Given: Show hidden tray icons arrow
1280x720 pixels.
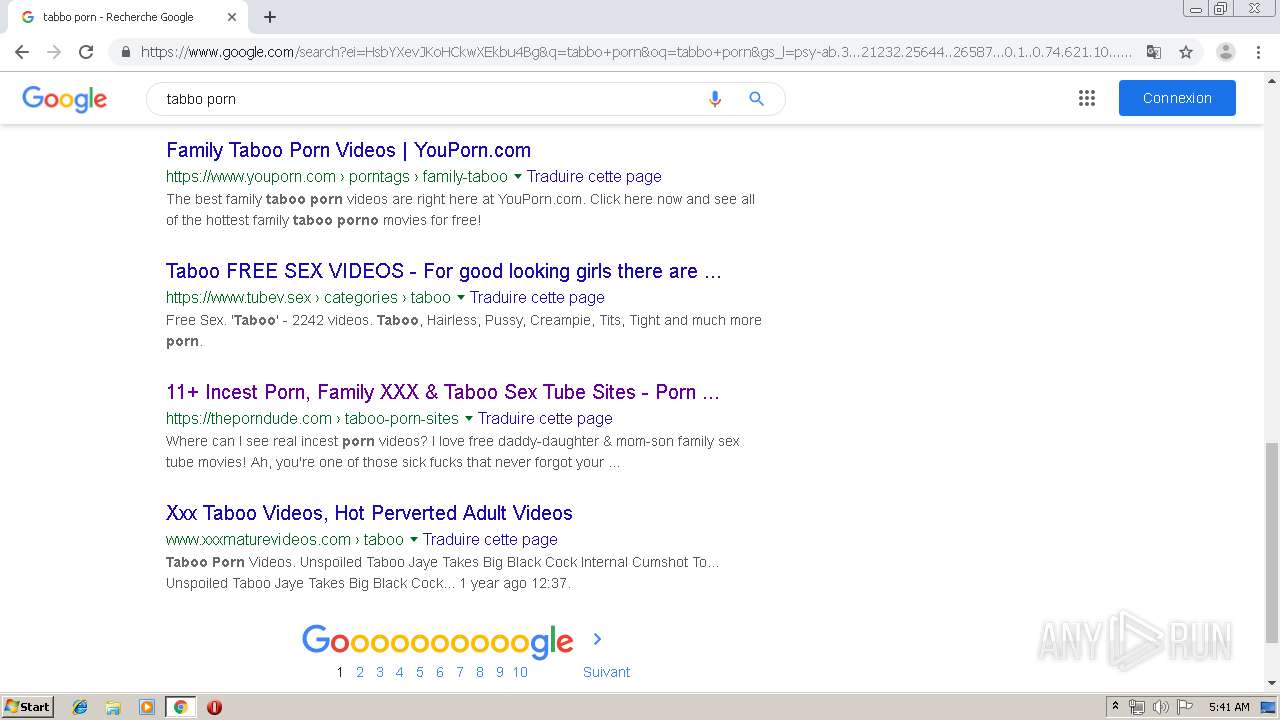Looking at the screenshot, I should pos(1115,707).
